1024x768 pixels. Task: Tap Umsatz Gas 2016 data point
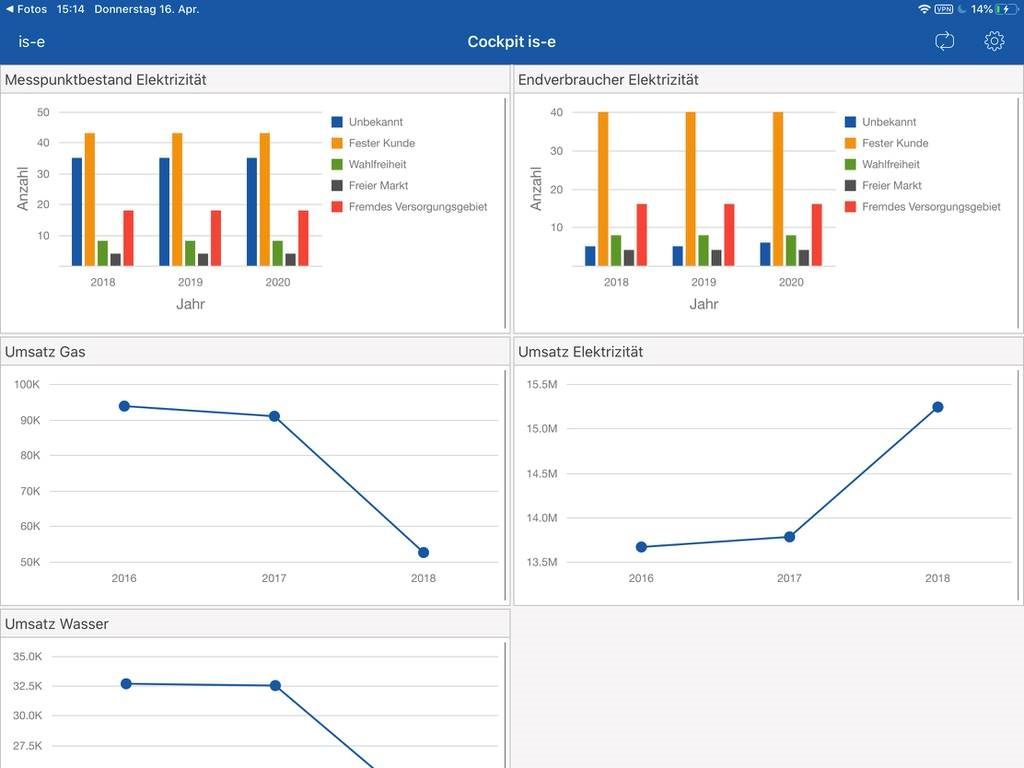click(124, 406)
